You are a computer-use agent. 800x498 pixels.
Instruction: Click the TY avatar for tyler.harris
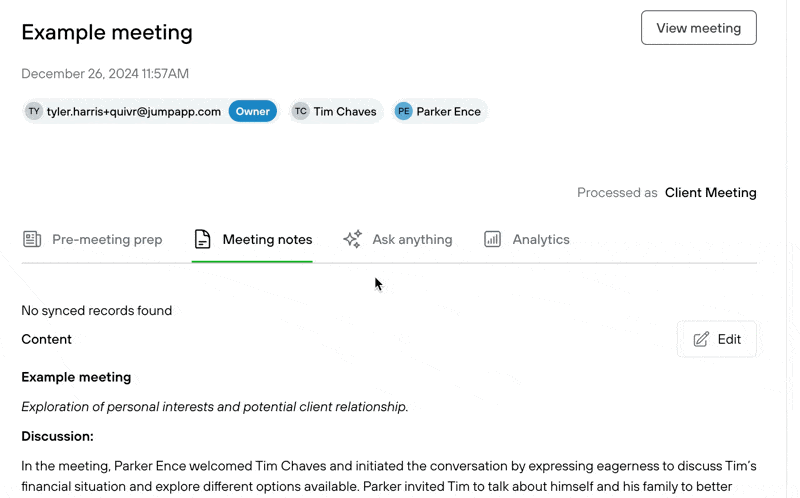click(x=34, y=111)
